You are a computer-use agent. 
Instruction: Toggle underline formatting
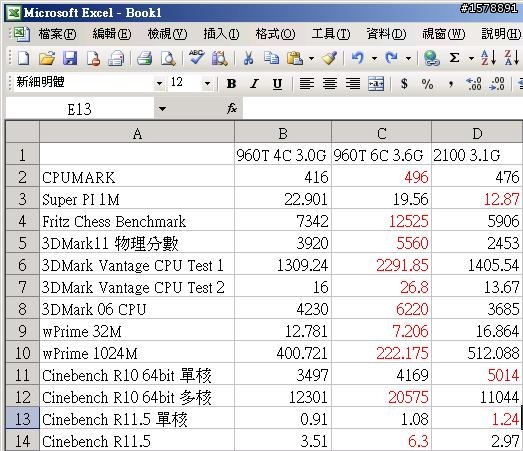pos(277,84)
